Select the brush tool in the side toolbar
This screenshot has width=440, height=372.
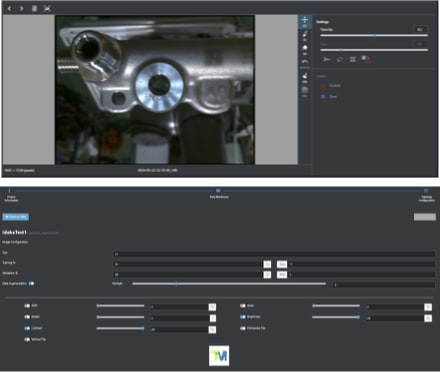pos(305,35)
